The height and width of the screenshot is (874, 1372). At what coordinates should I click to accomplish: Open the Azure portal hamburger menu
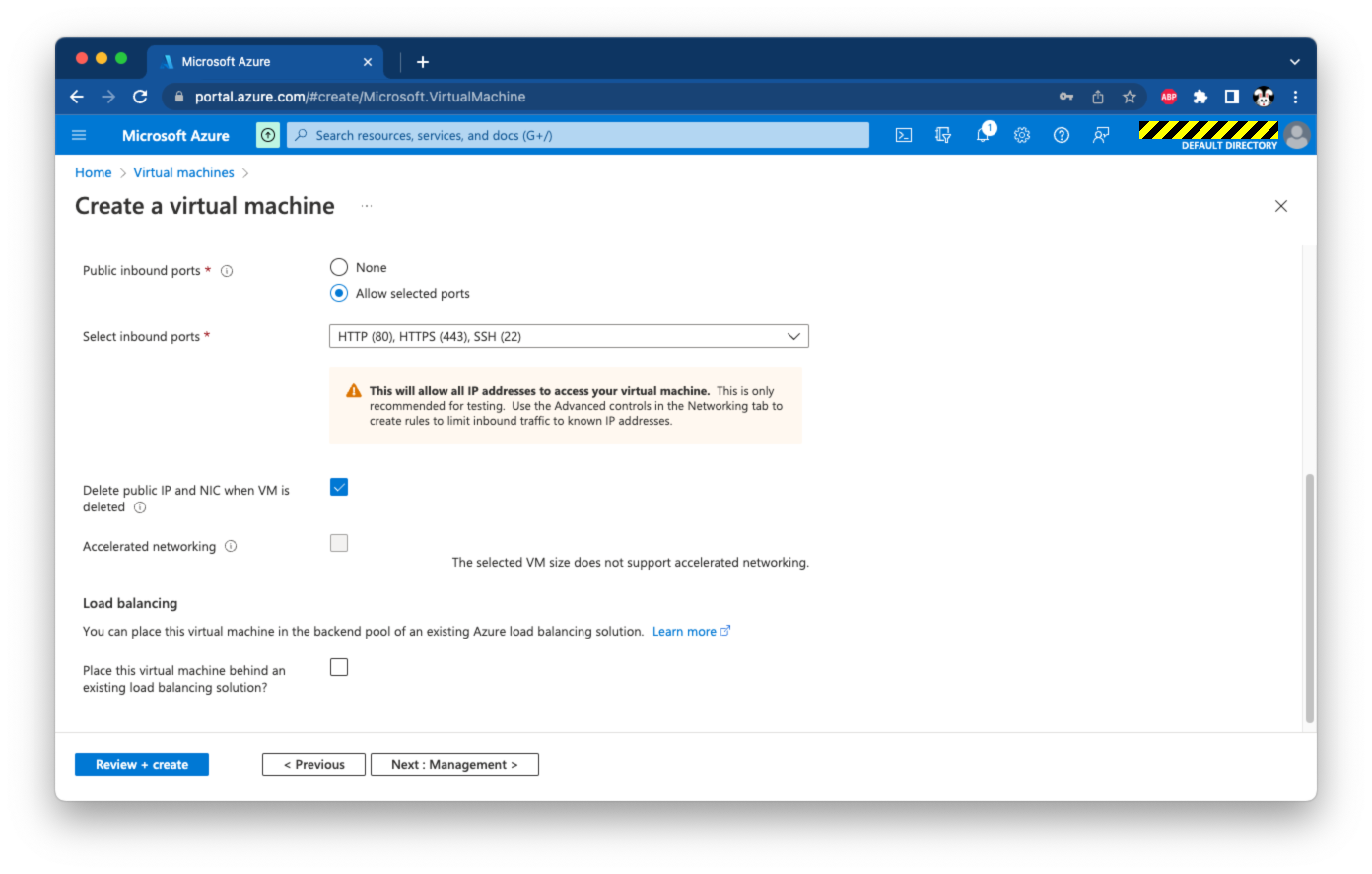click(x=80, y=136)
